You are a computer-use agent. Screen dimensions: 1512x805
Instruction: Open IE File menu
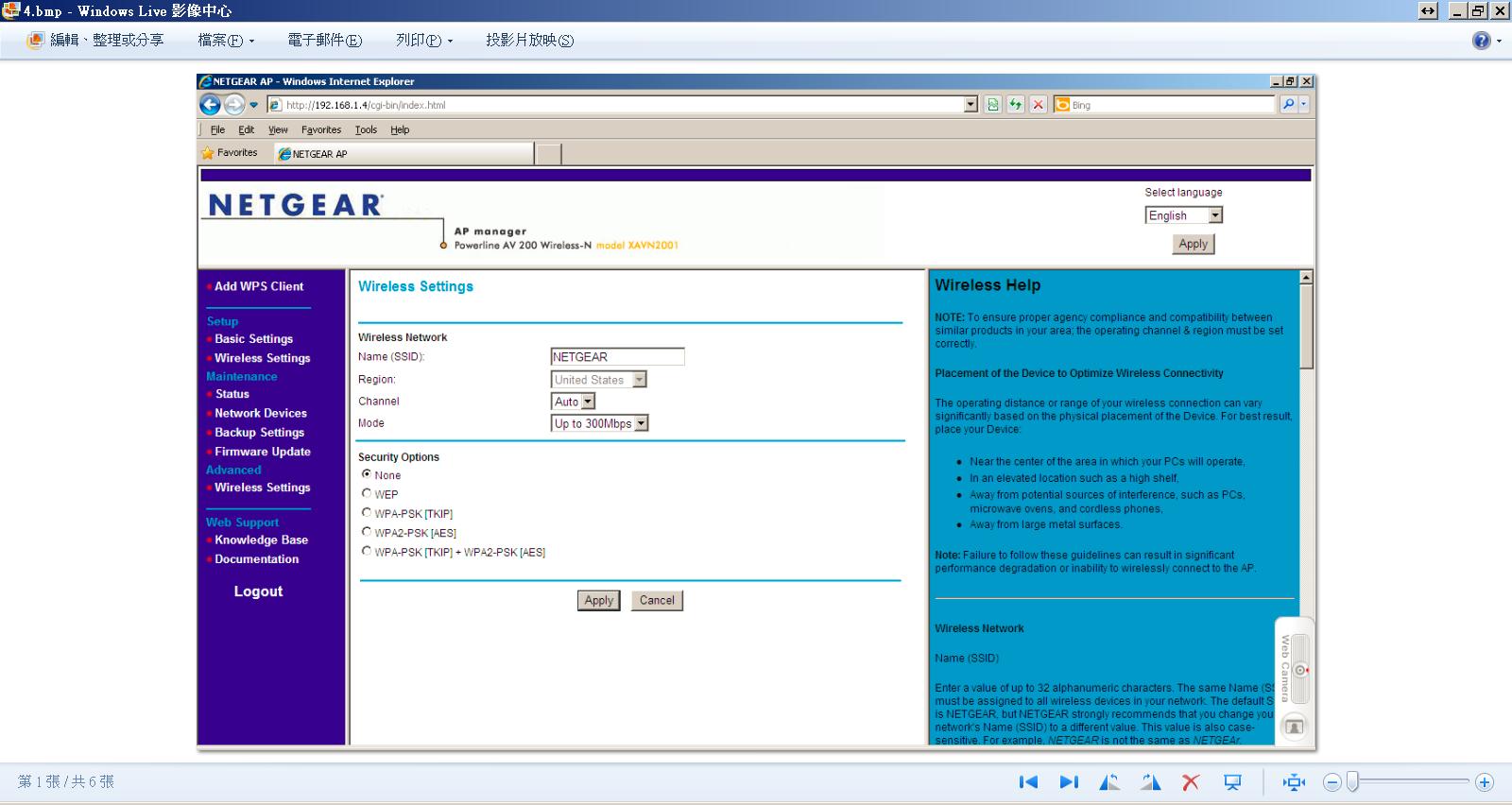click(x=217, y=129)
